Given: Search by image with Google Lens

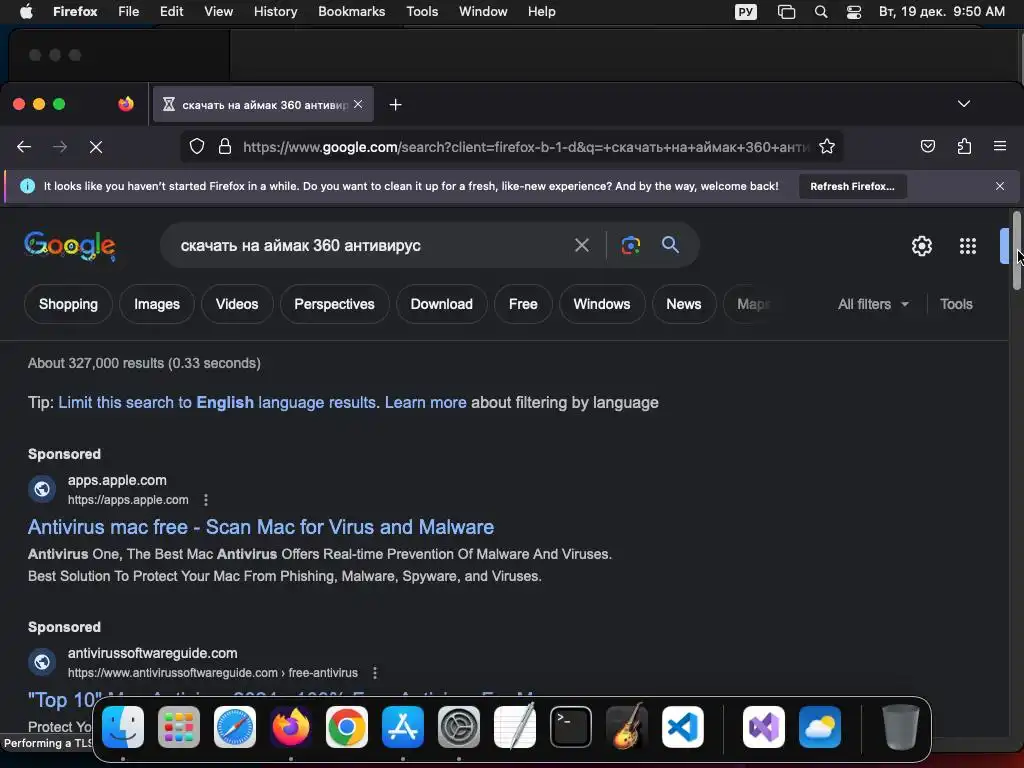Looking at the screenshot, I should pyautogui.click(x=630, y=245).
